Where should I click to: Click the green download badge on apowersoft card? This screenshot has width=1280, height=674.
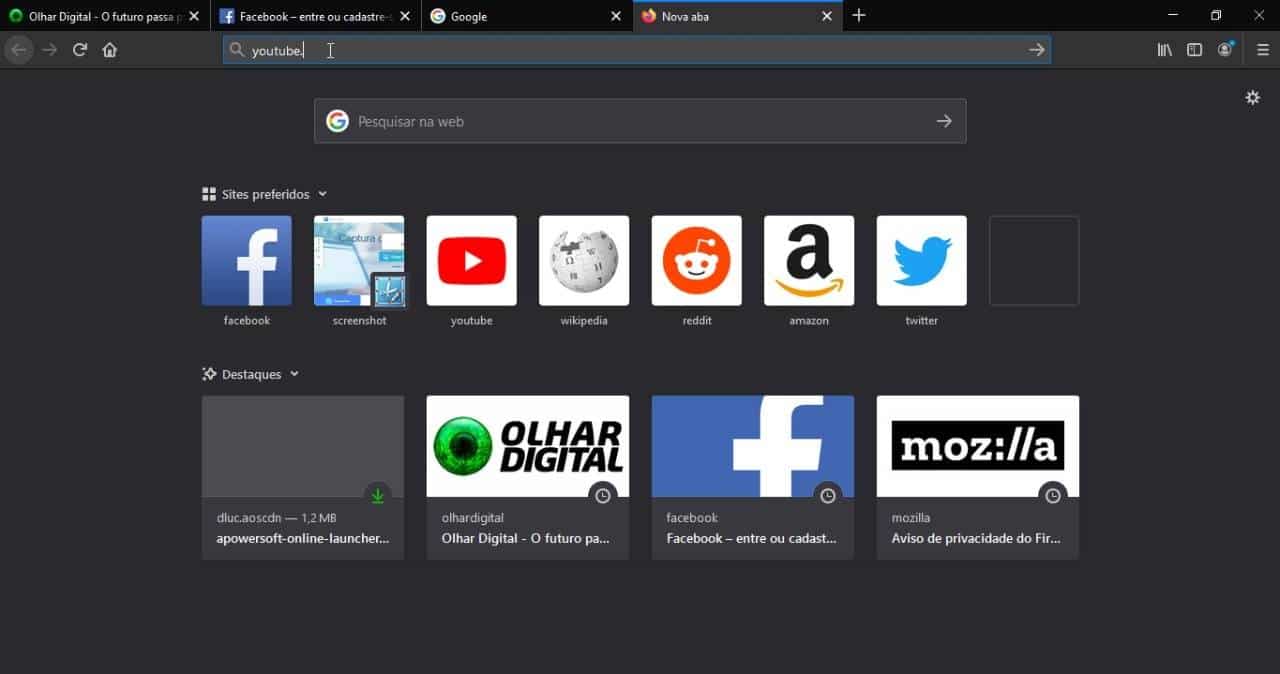pyautogui.click(x=377, y=495)
